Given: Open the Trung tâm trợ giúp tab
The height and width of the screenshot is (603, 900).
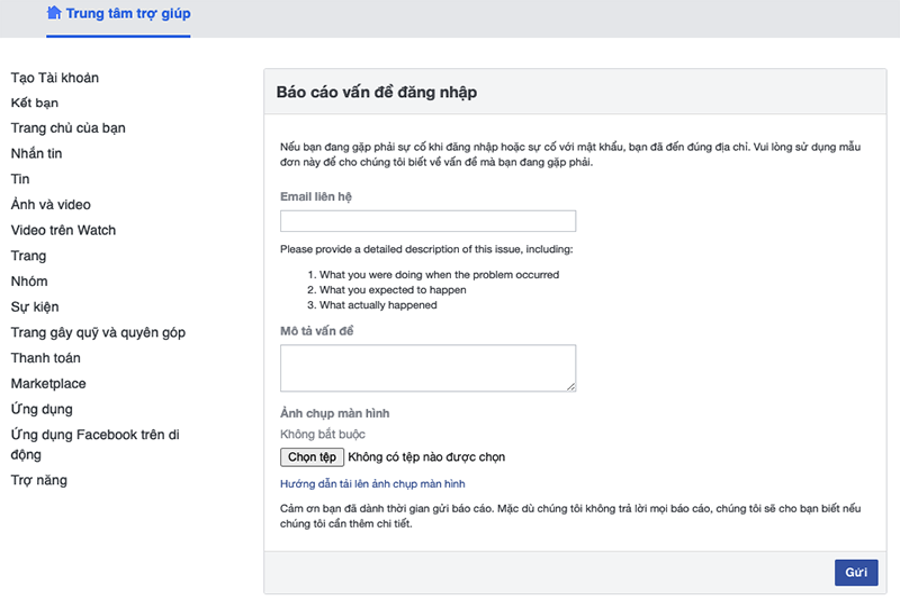Looking at the screenshot, I should tap(127, 14).
